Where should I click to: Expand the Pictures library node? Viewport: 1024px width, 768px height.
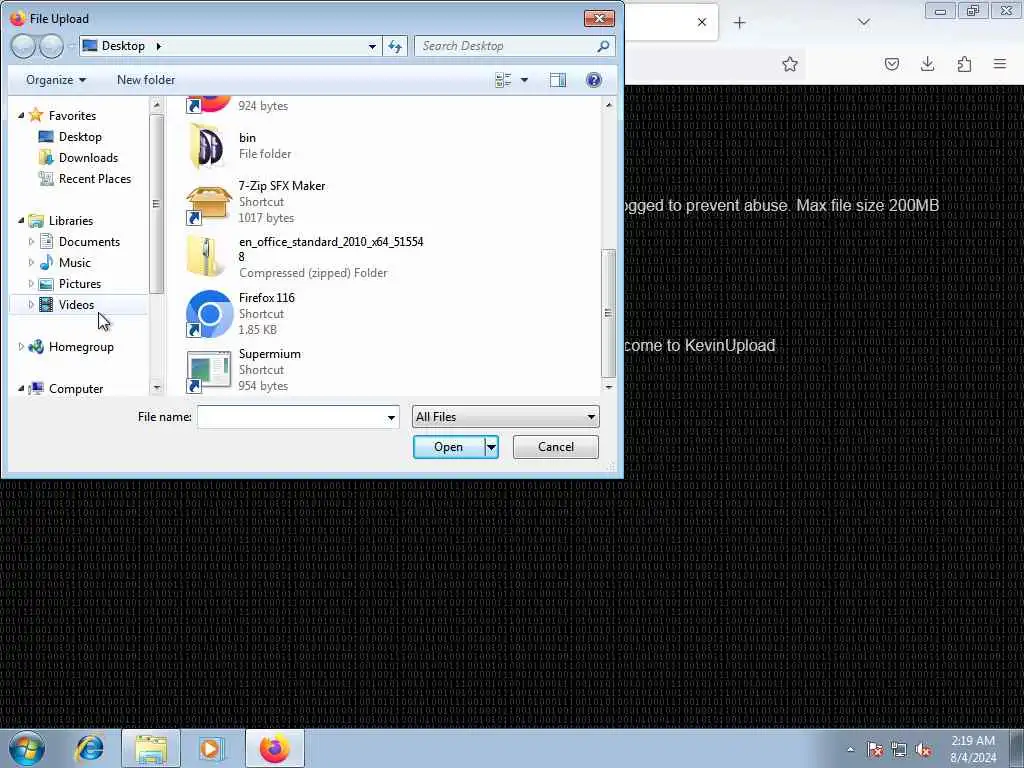31,283
